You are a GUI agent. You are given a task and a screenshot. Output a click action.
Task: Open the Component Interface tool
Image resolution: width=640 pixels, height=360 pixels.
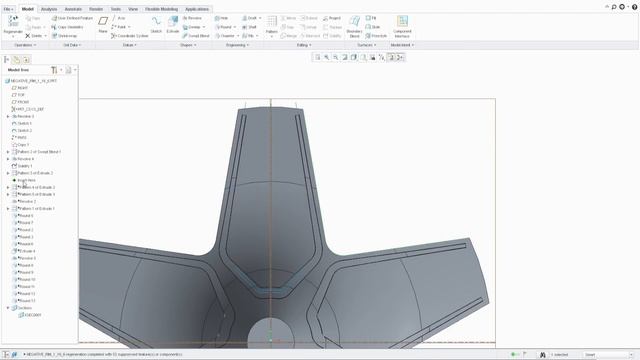coord(402,26)
